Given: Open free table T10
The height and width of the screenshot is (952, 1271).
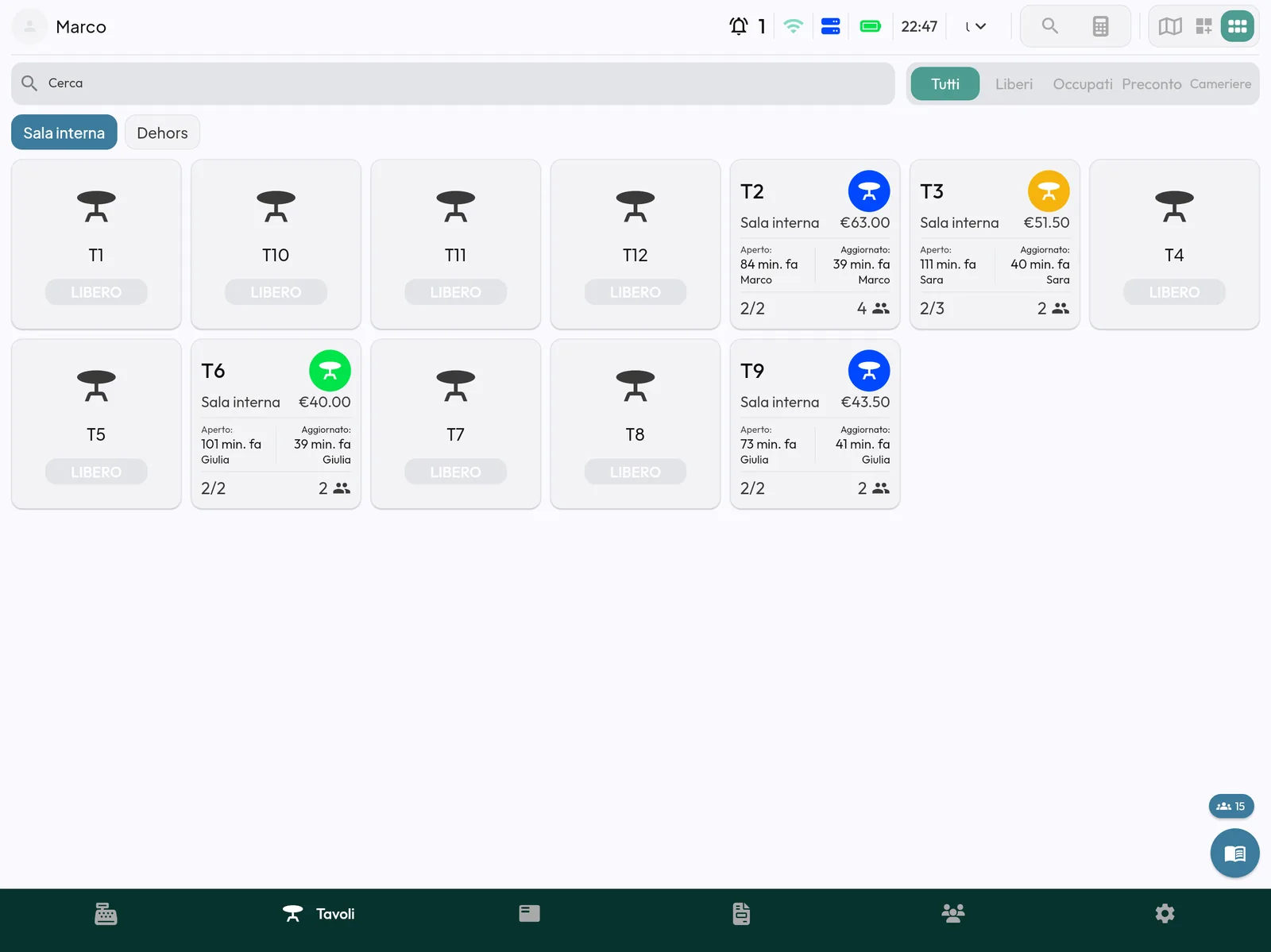Looking at the screenshot, I should (x=276, y=245).
